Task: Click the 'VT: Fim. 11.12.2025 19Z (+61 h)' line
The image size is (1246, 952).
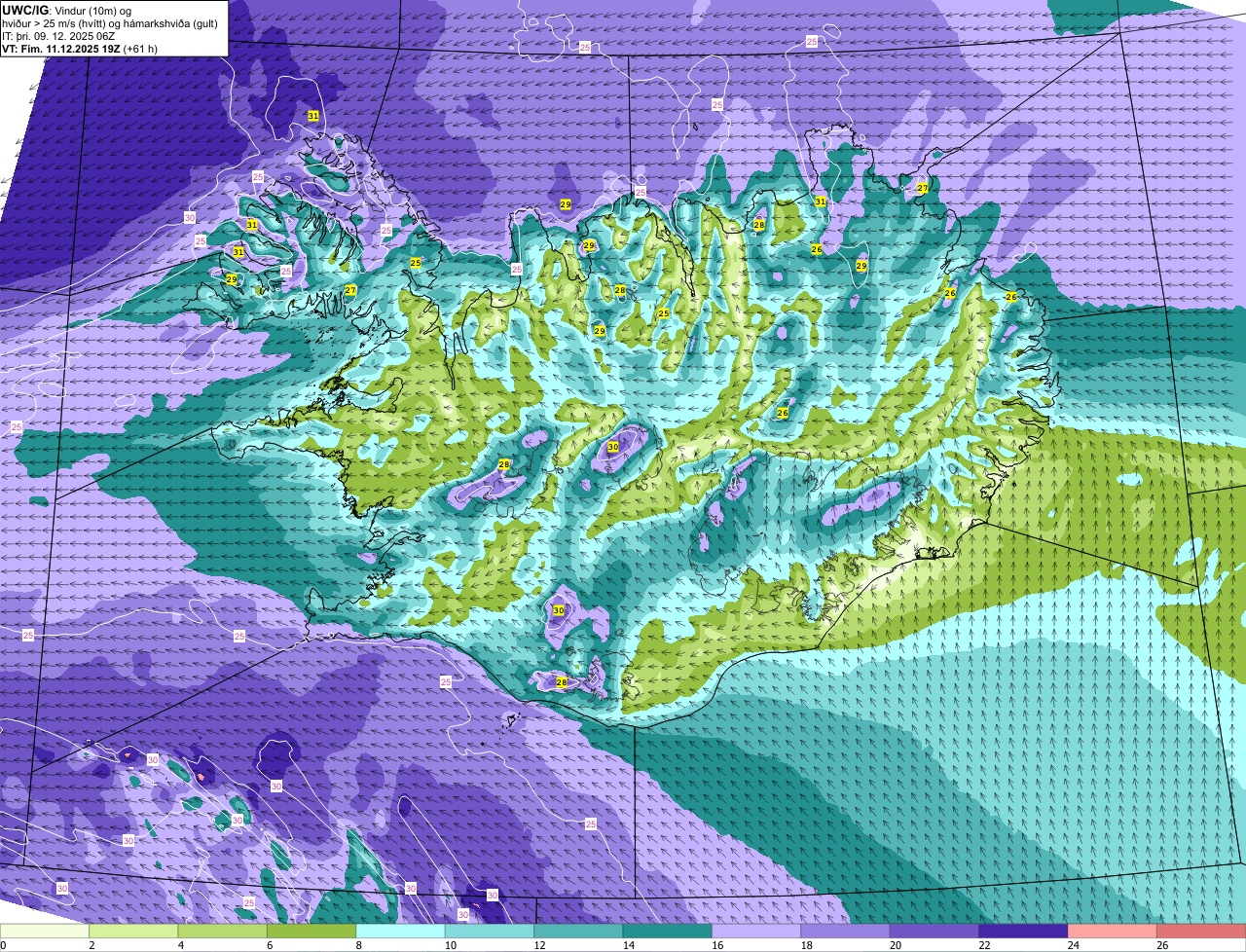Action: click(80, 48)
